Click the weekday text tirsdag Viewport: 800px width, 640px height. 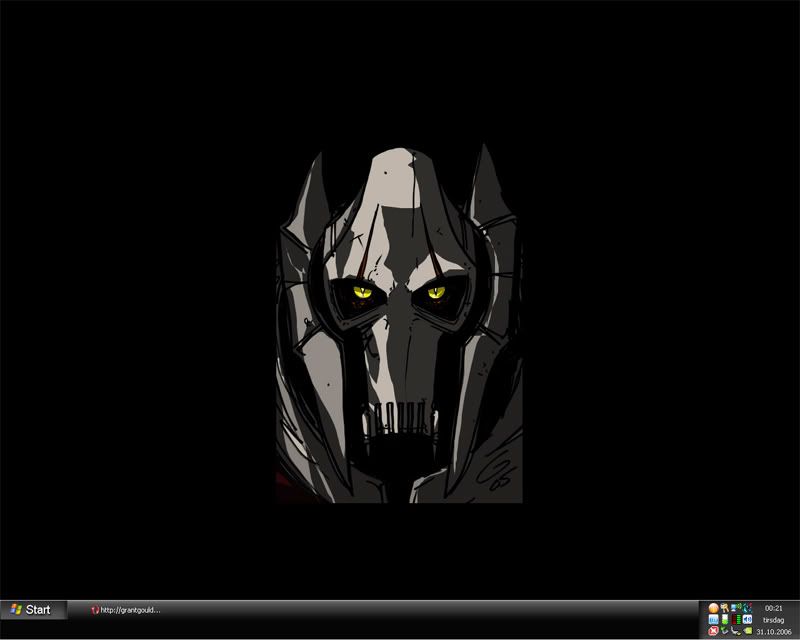tap(773, 620)
